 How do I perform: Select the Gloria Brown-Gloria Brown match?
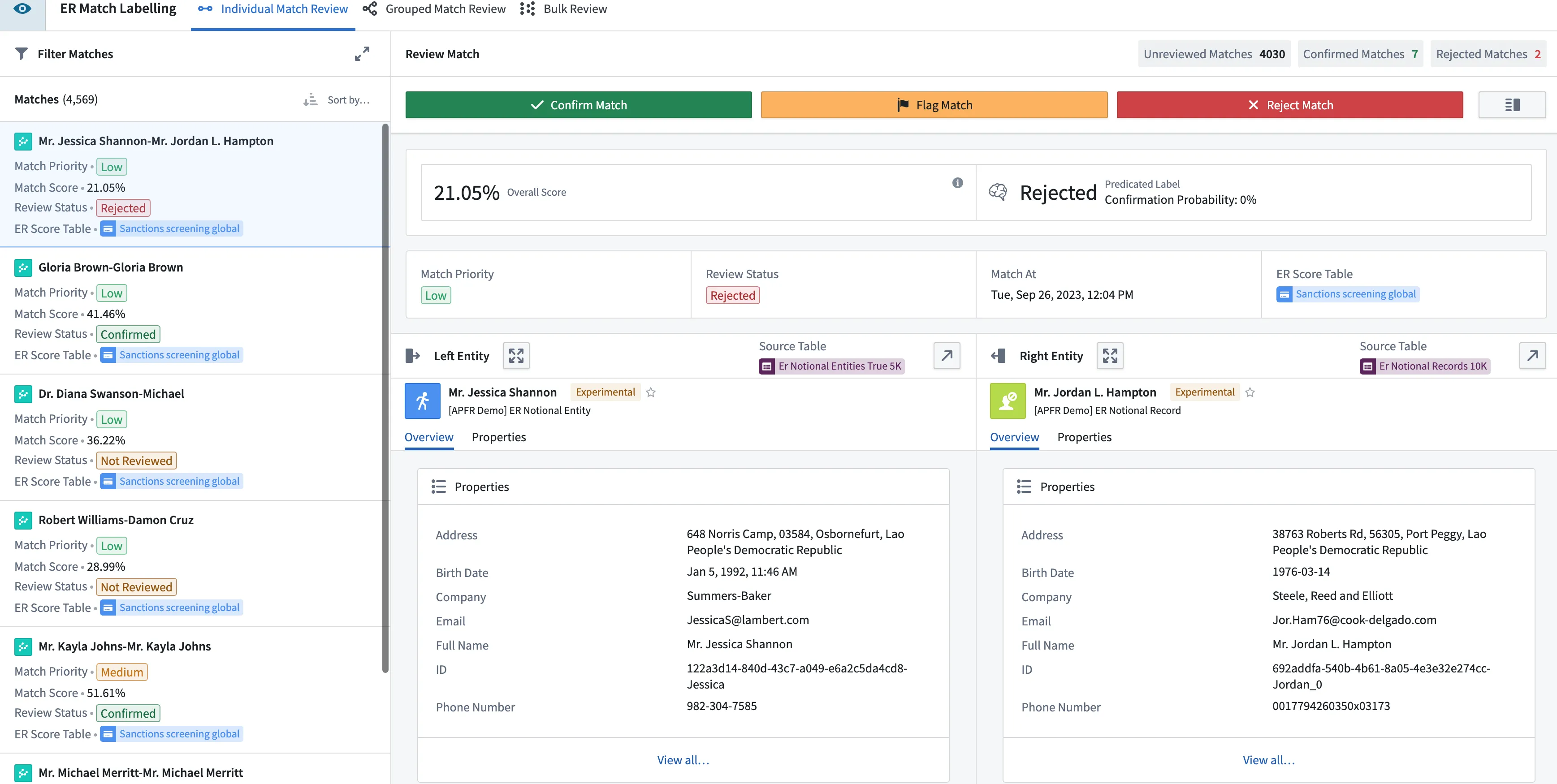111,267
